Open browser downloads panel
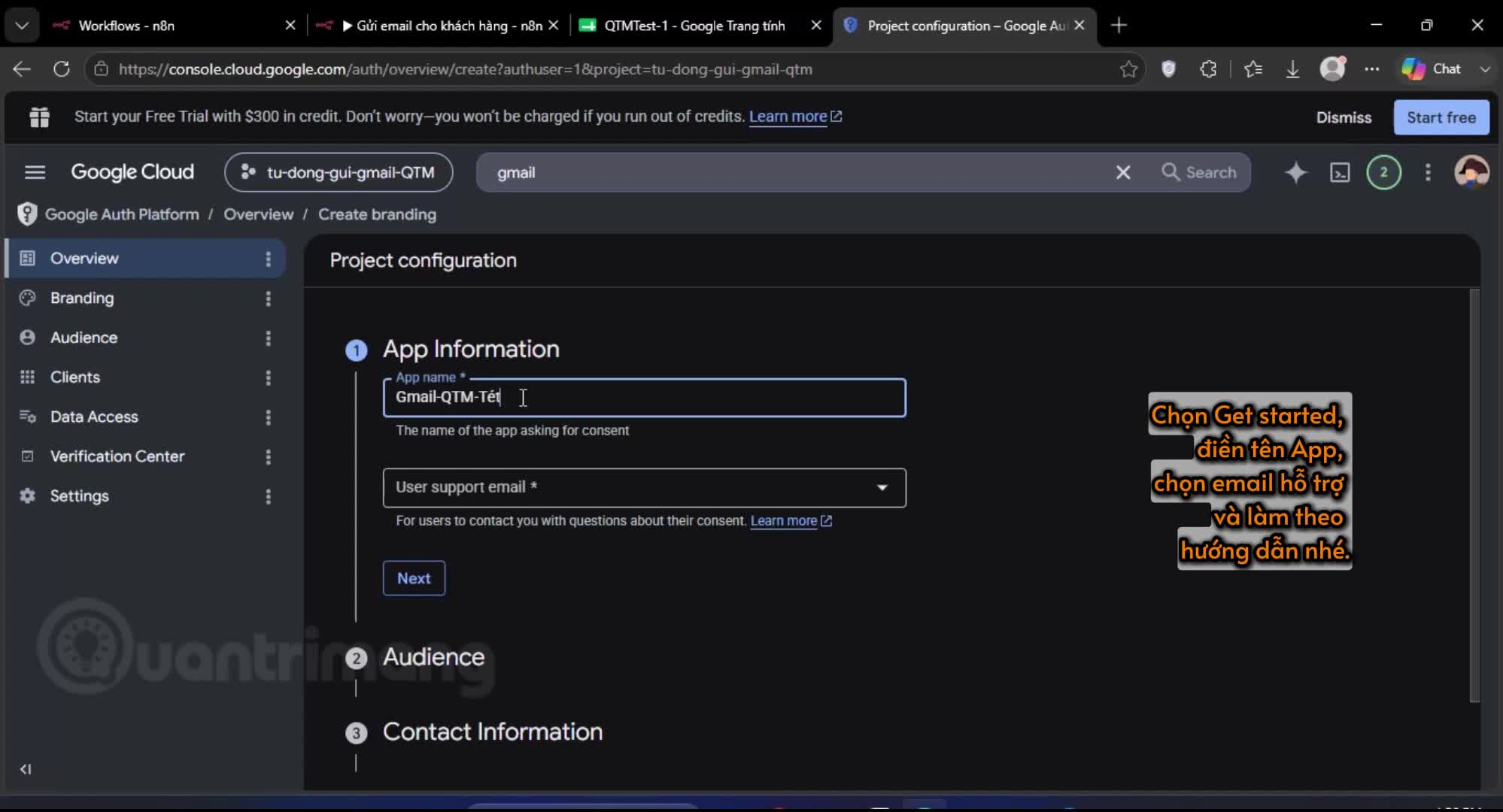The height and width of the screenshot is (812, 1503). 1292,69
